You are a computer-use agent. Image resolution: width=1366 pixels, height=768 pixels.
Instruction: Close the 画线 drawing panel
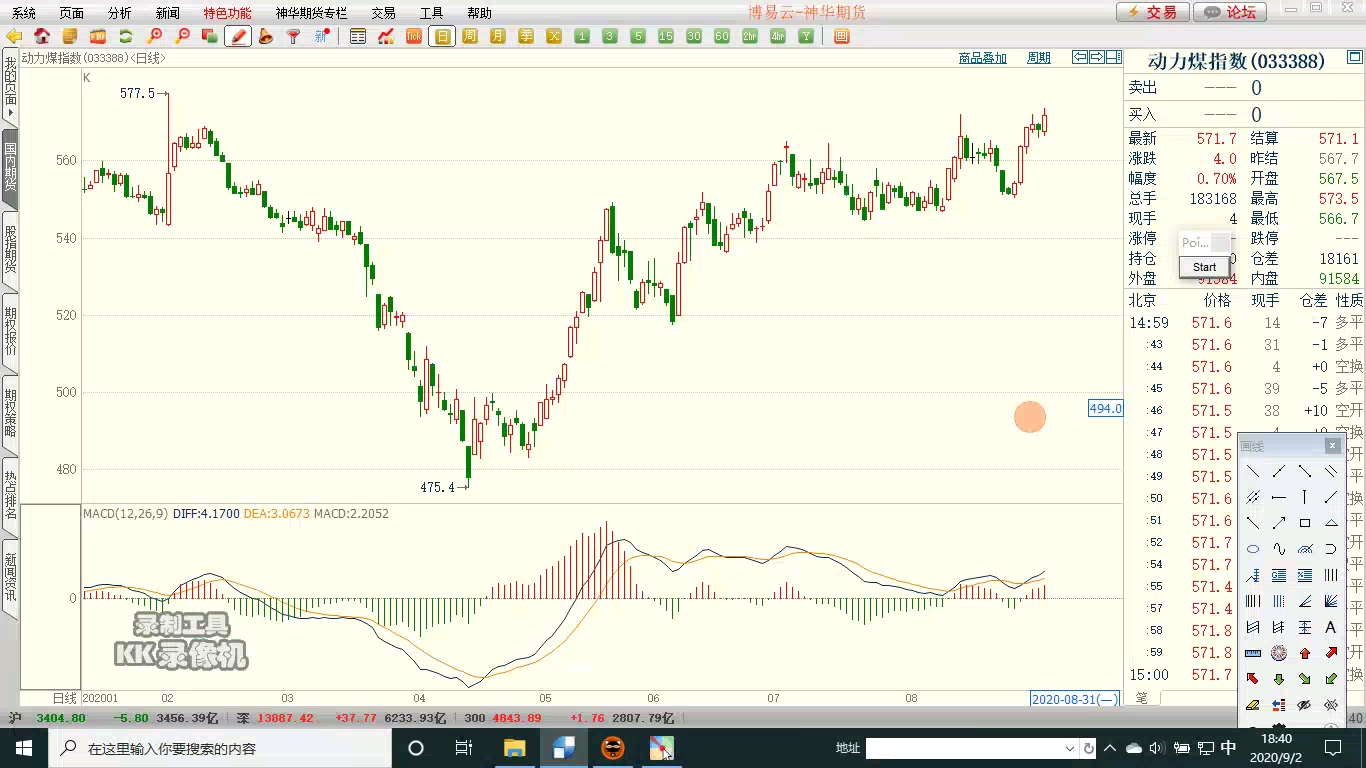(1332, 446)
